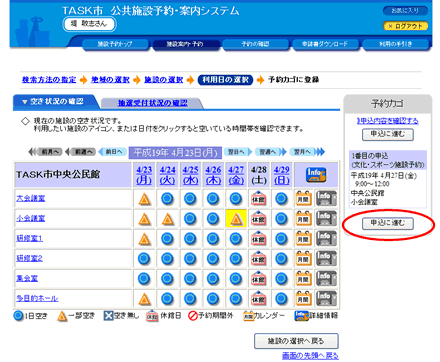Viewport: 440px width, 362px height.
Task: Click 検索方法の指定 breadcrumb link
Action: click(x=49, y=80)
